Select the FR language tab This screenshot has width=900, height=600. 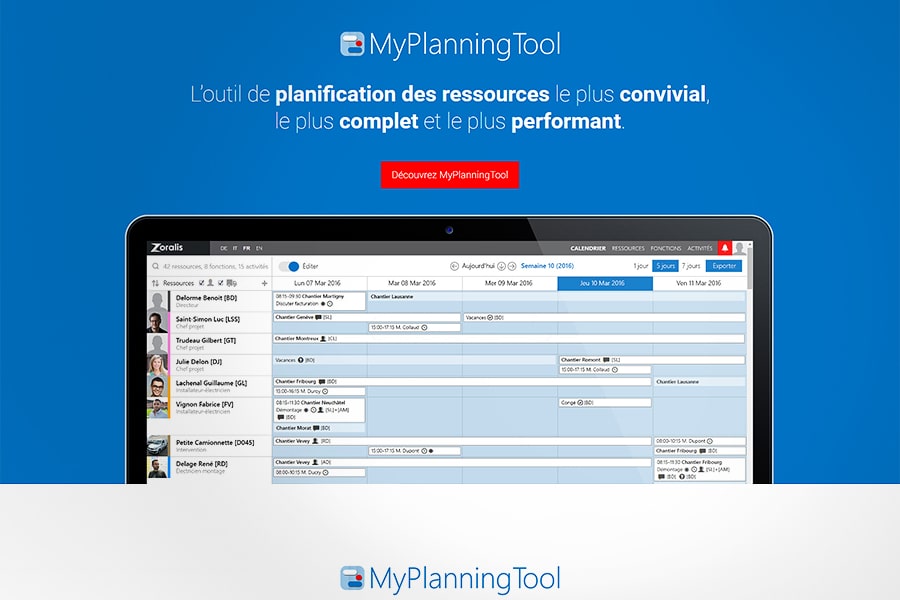click(x=245, y=248)
